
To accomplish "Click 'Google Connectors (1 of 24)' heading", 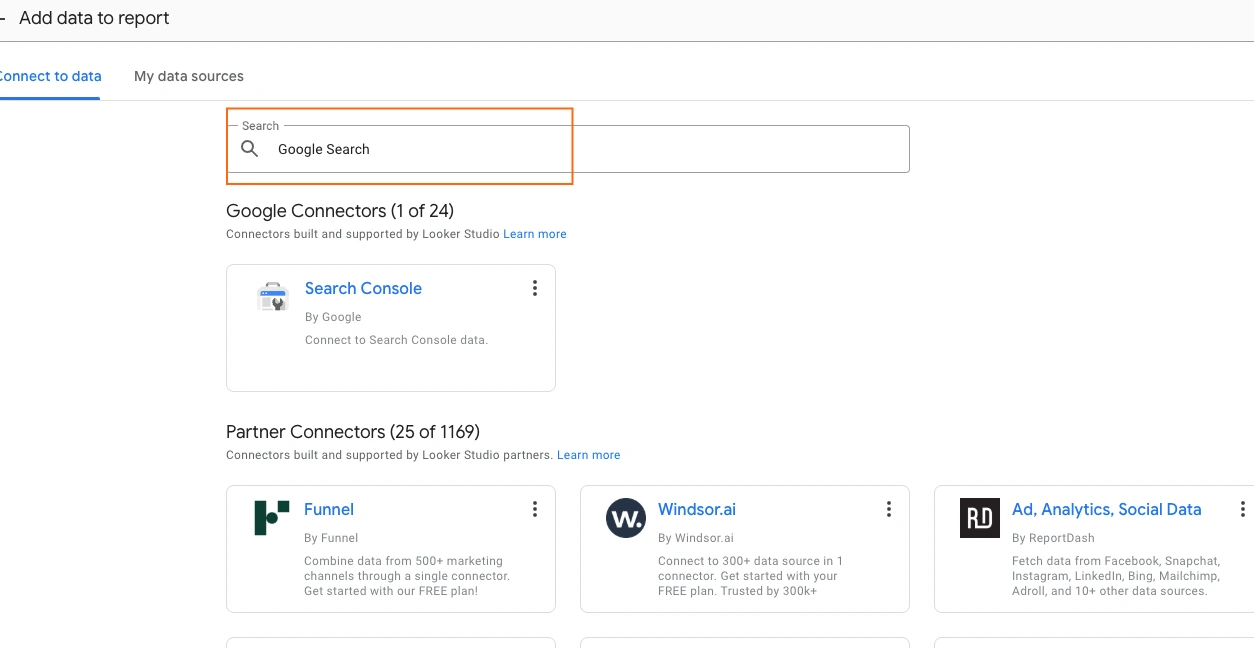I will coord(340,211).
